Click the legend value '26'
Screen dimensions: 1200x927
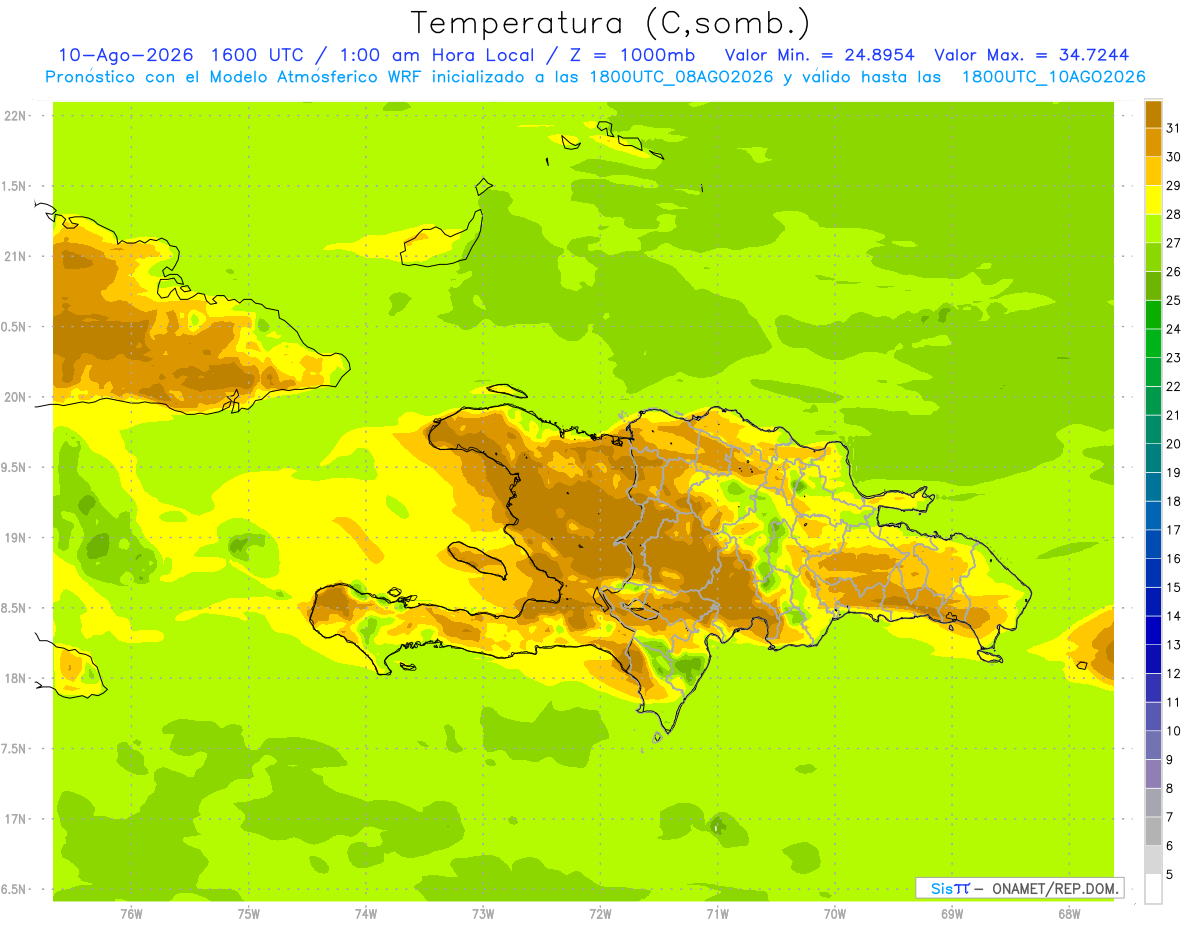tap(1174, 271)
